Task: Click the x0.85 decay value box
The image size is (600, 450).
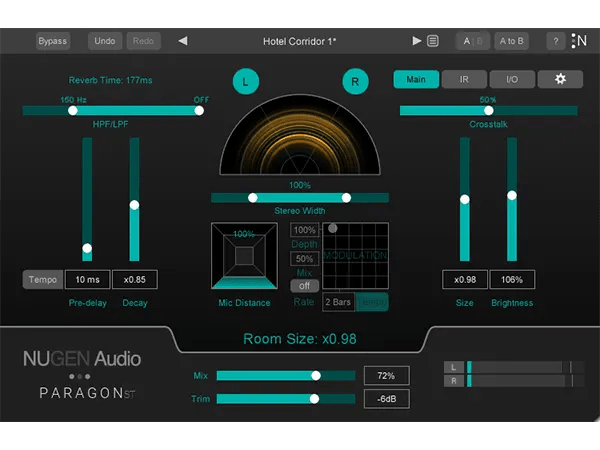Action: [135, 279]
